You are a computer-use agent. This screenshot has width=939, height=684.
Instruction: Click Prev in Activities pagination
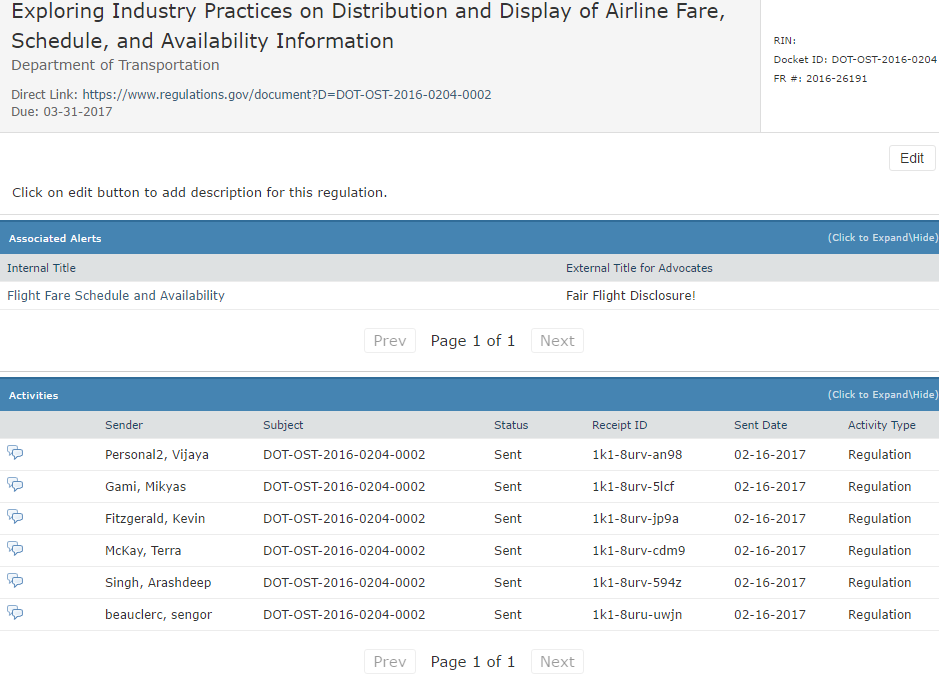(x=390, y=662)
